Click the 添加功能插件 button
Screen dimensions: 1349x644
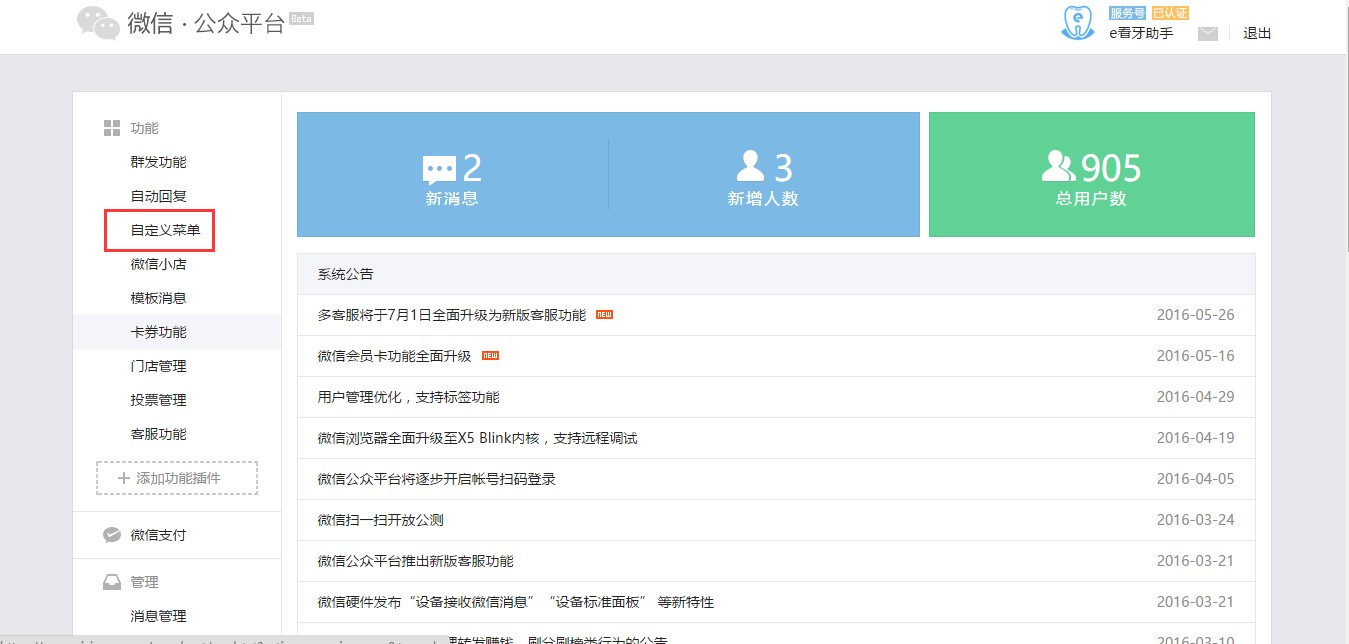pyautogui.click(x=177, y=478)
